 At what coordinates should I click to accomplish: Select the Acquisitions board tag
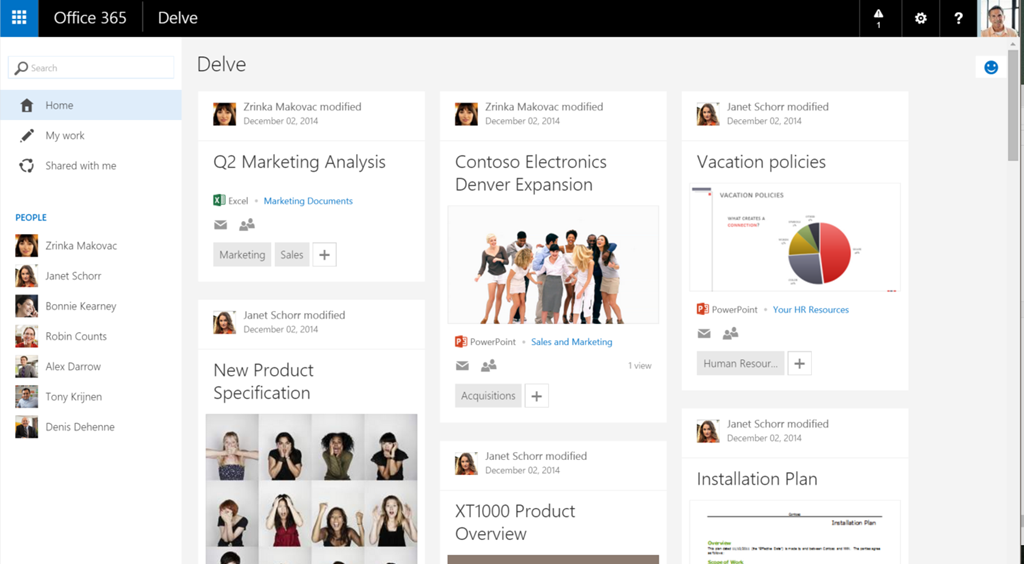488,396
